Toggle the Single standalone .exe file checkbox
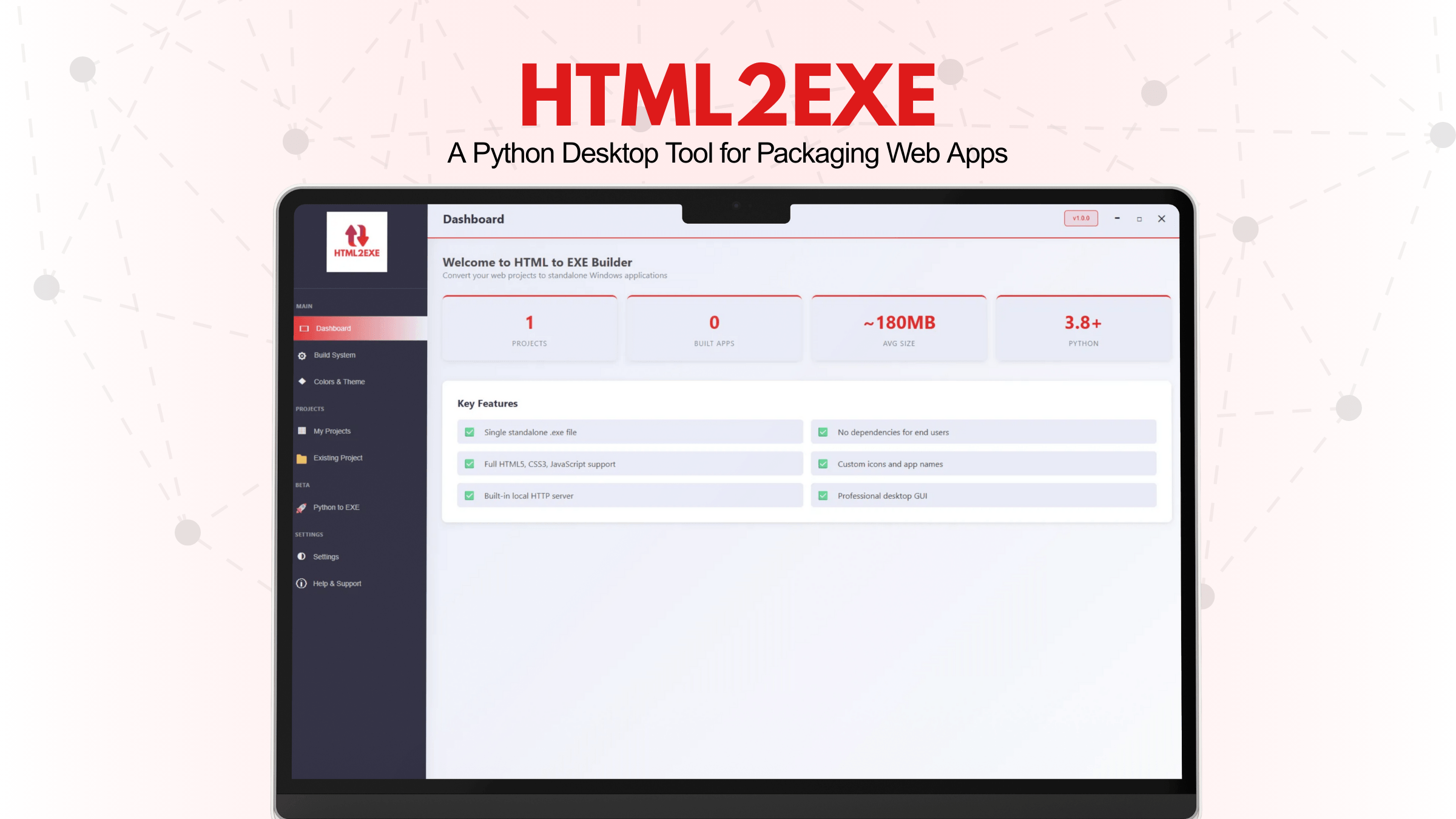This screenshot has height=819, width=1456. coord(469,432)
